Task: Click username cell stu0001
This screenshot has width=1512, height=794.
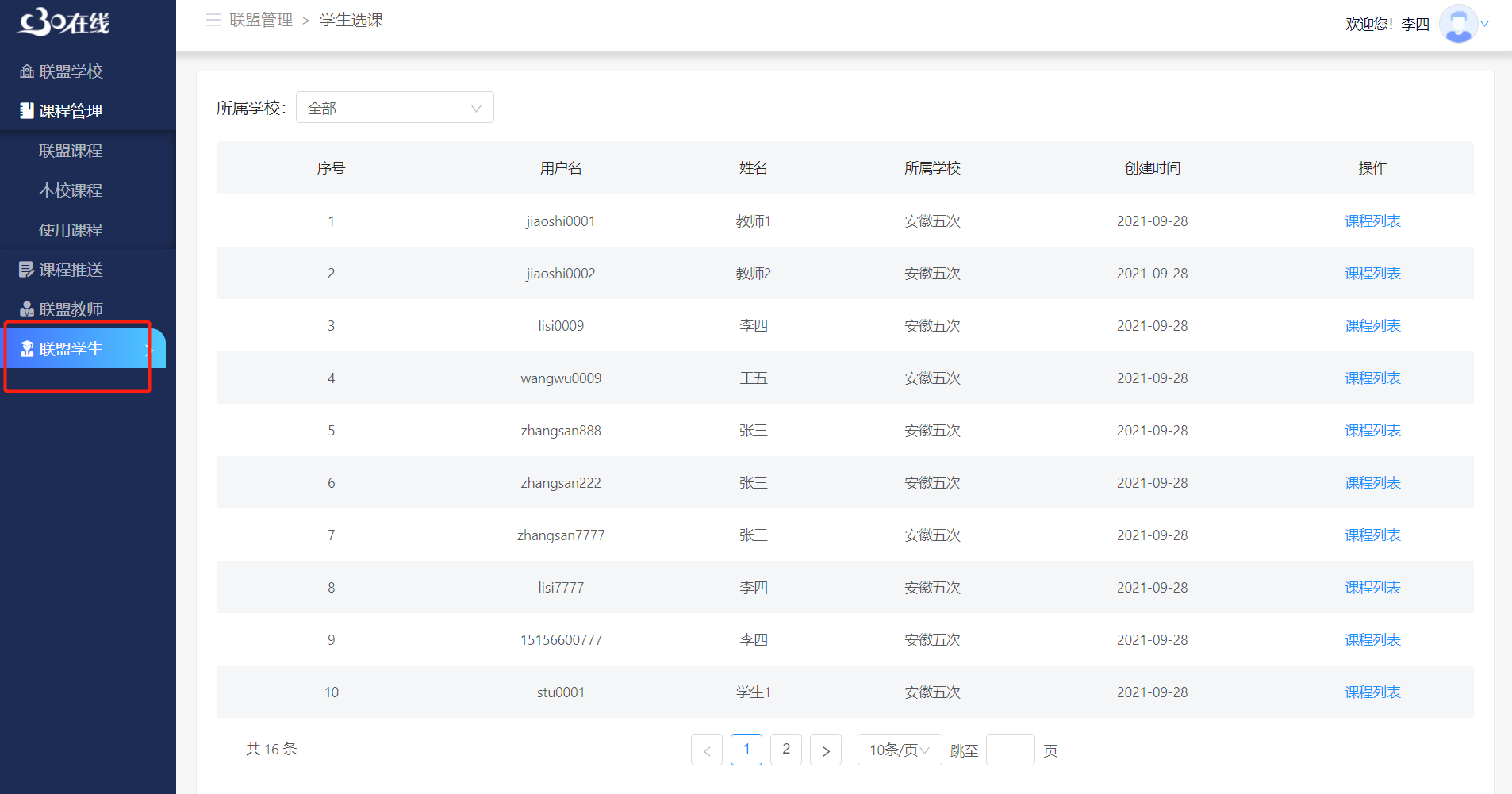Action: tap(561, 692)
